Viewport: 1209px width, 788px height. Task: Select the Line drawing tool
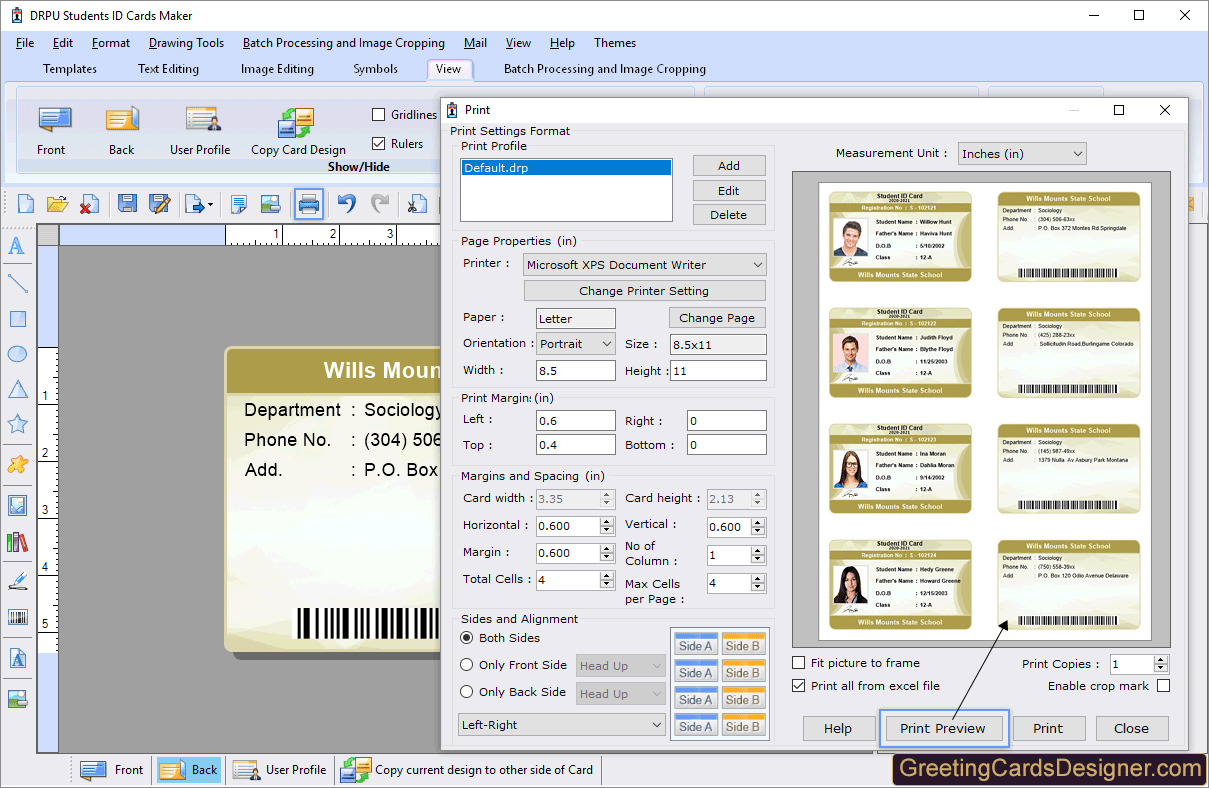16,283
